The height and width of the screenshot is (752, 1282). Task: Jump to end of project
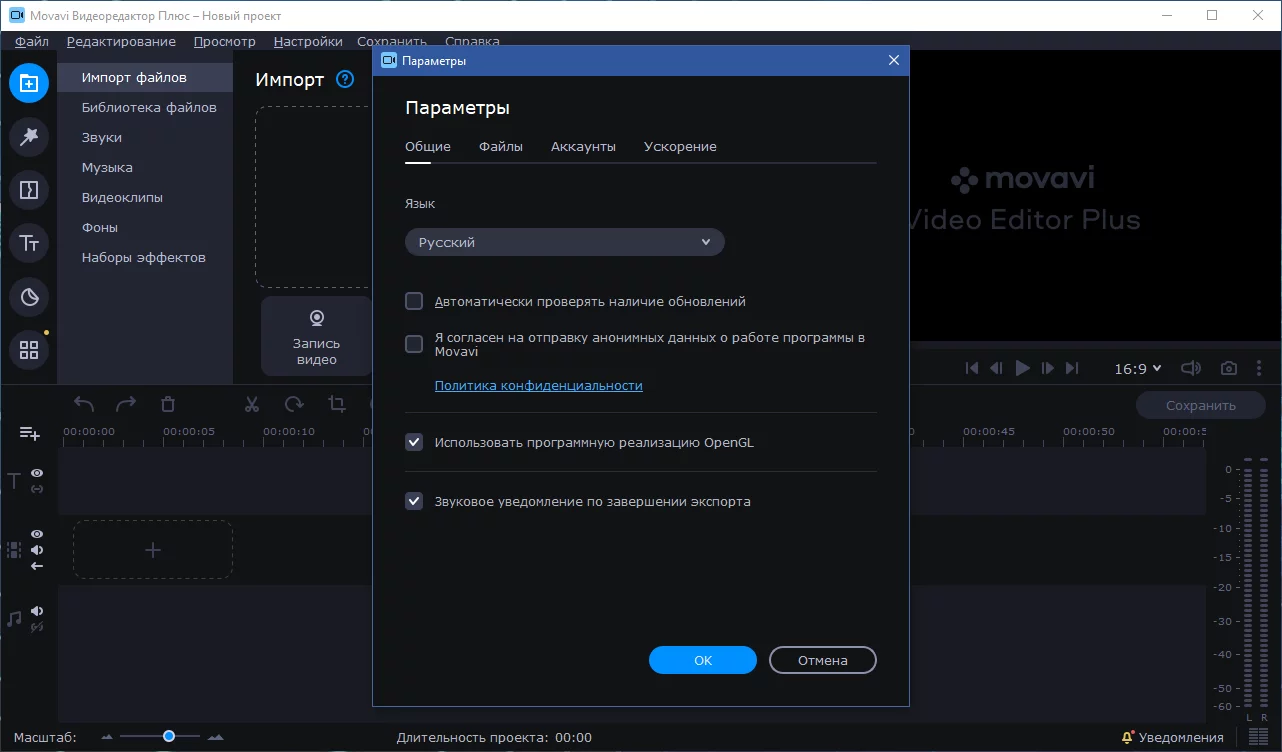(x=1072, y=368)
